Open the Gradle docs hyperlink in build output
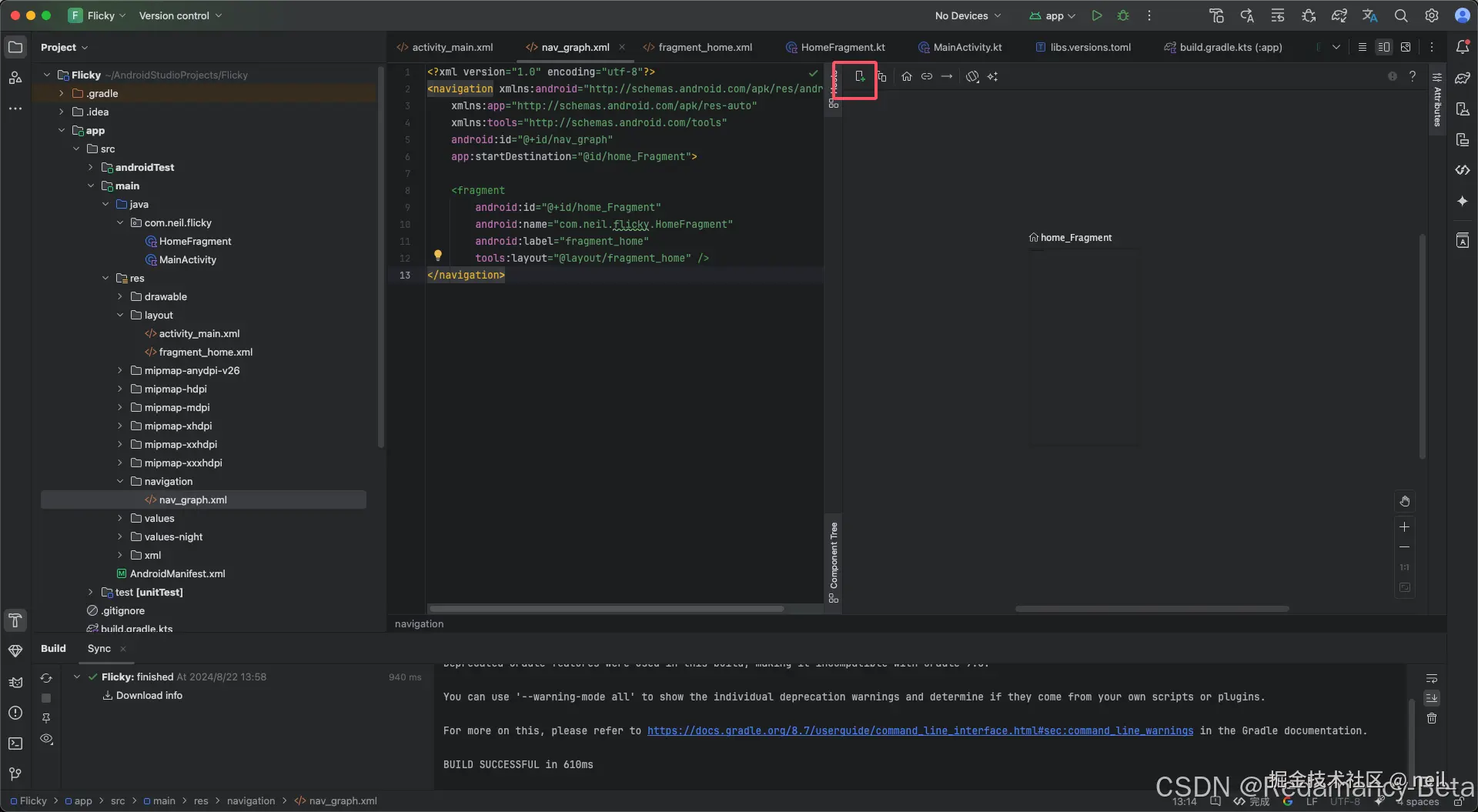This screenshot has height=812, width=1478. (920, 731)
